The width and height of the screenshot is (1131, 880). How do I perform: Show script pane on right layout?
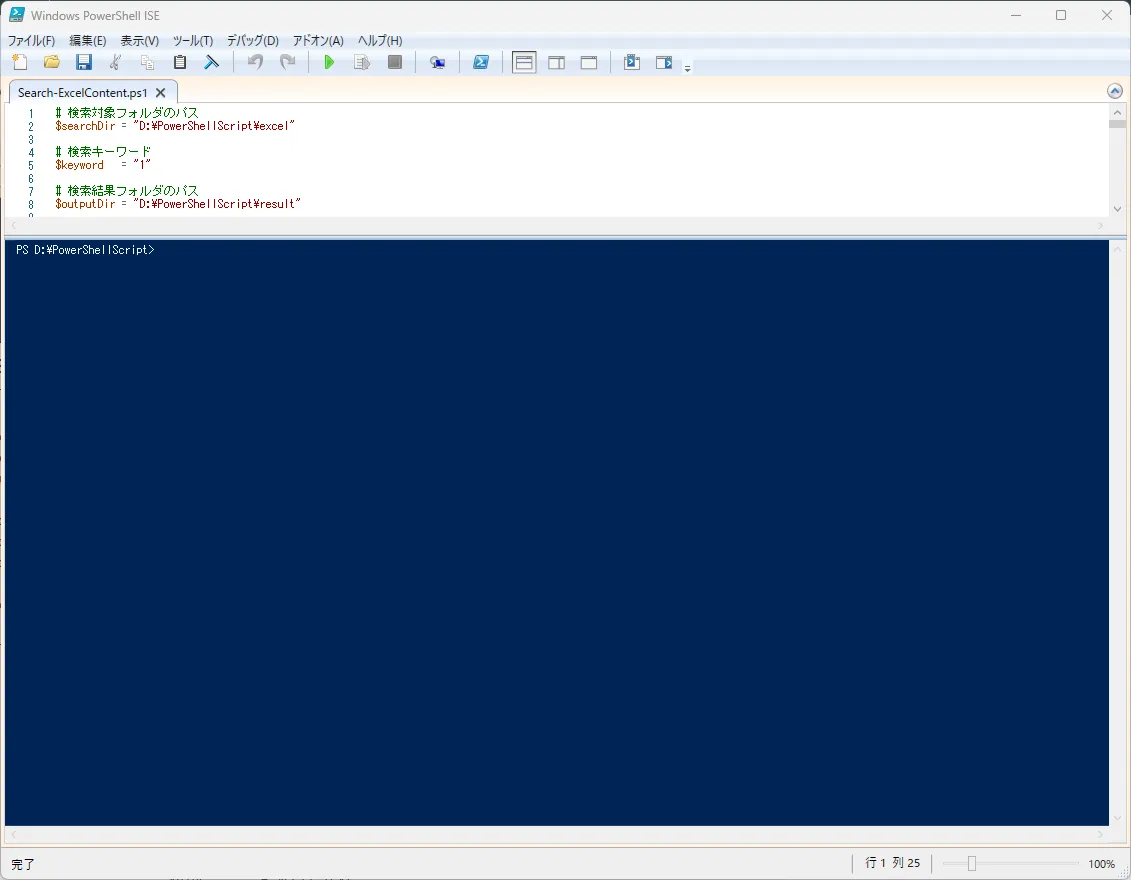coord(556,62)
